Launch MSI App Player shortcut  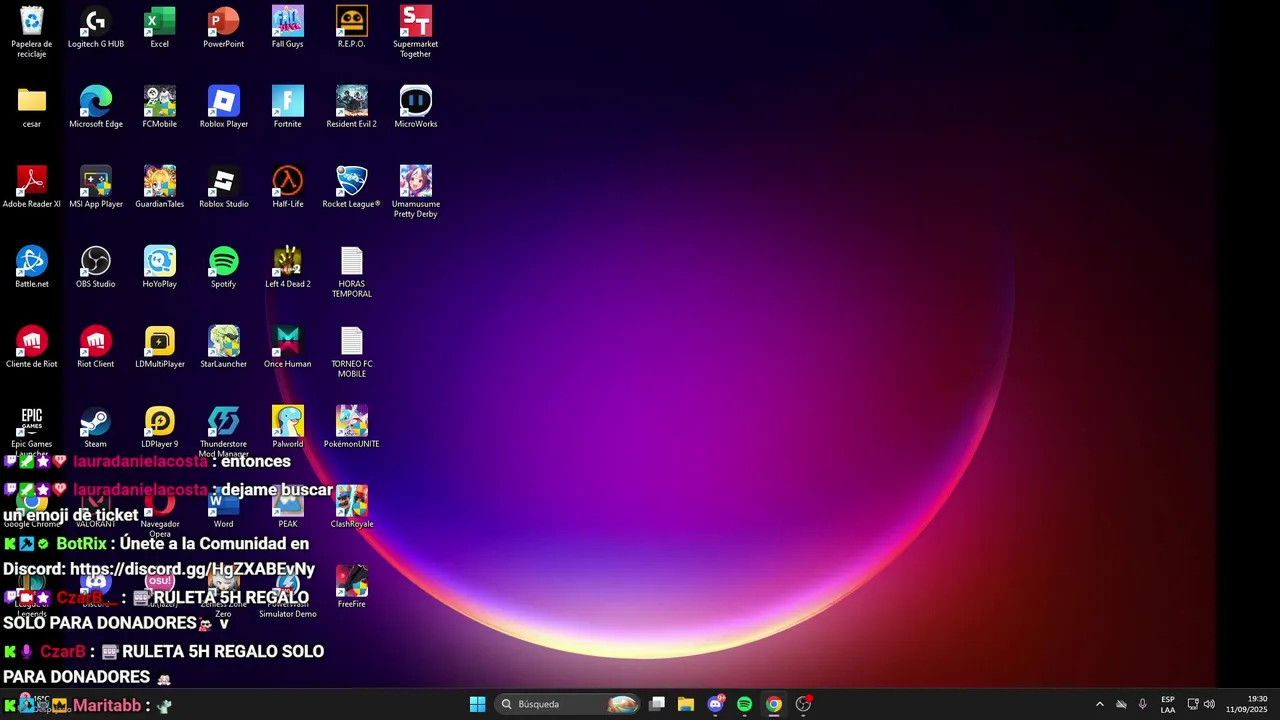point(96,188)
